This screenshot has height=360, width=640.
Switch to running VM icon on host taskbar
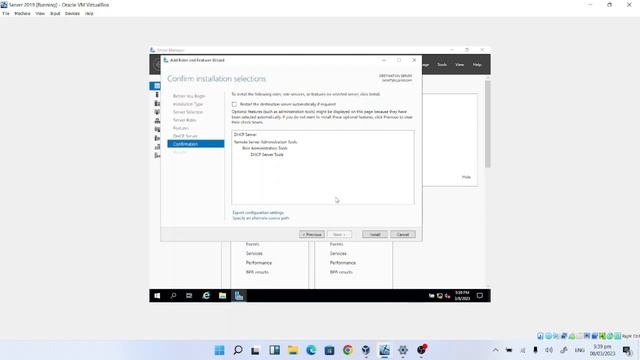384,350
